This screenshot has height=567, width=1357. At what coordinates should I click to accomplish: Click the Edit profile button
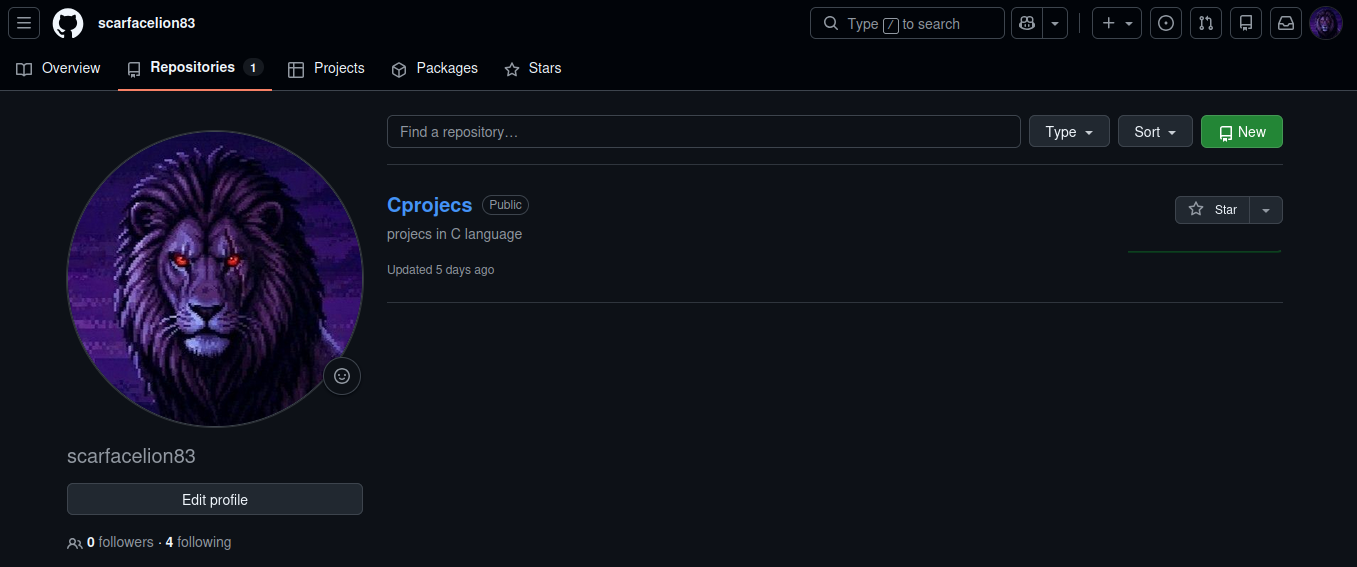coord(215,500)
